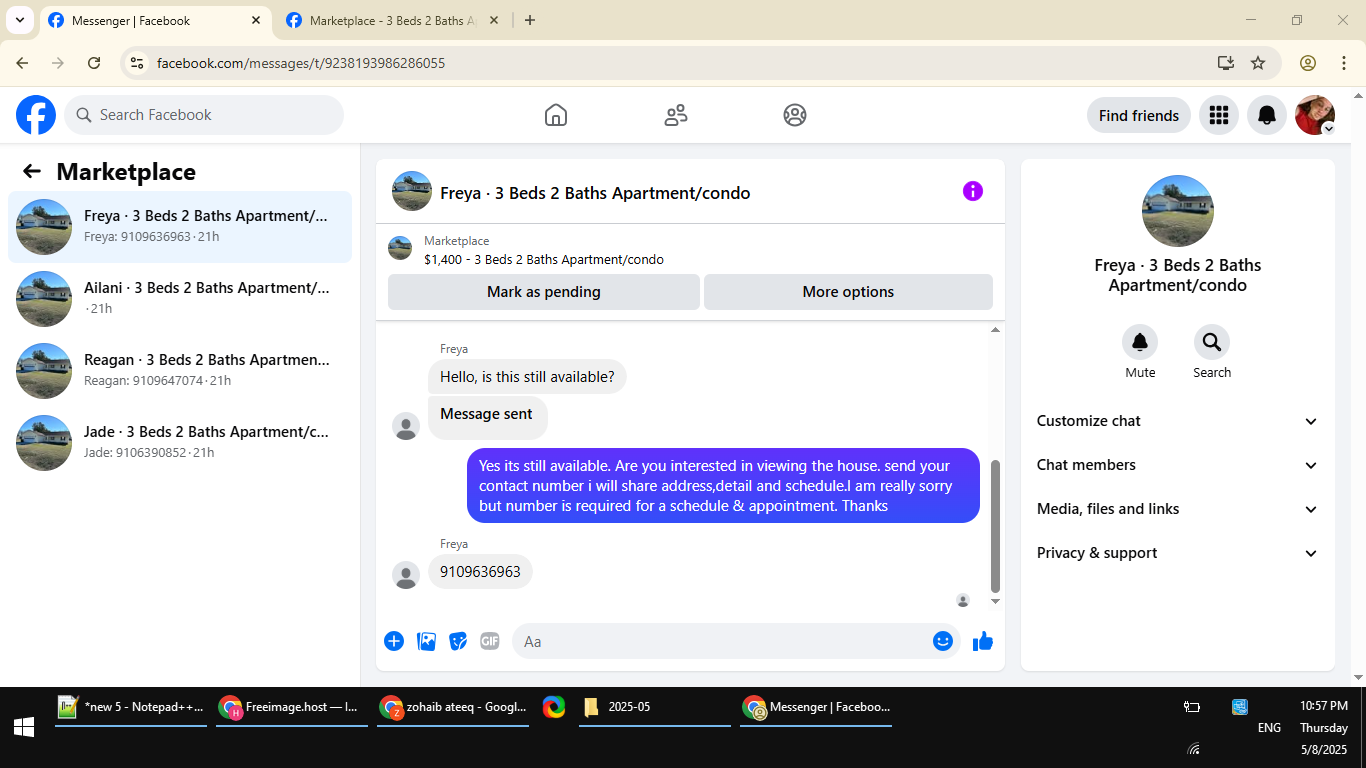1366x768 pixels.
Task: Open the Freya conversation in the list
Action: click(180, 227)
